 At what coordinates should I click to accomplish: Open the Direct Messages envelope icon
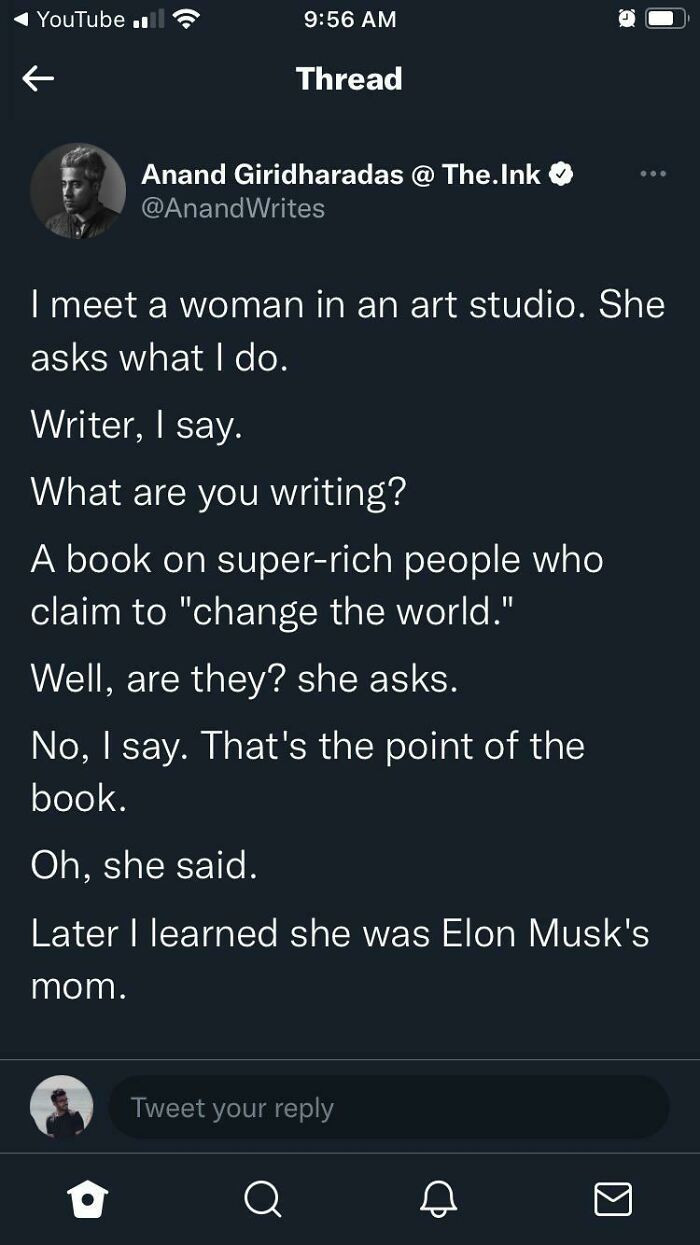613,1199
